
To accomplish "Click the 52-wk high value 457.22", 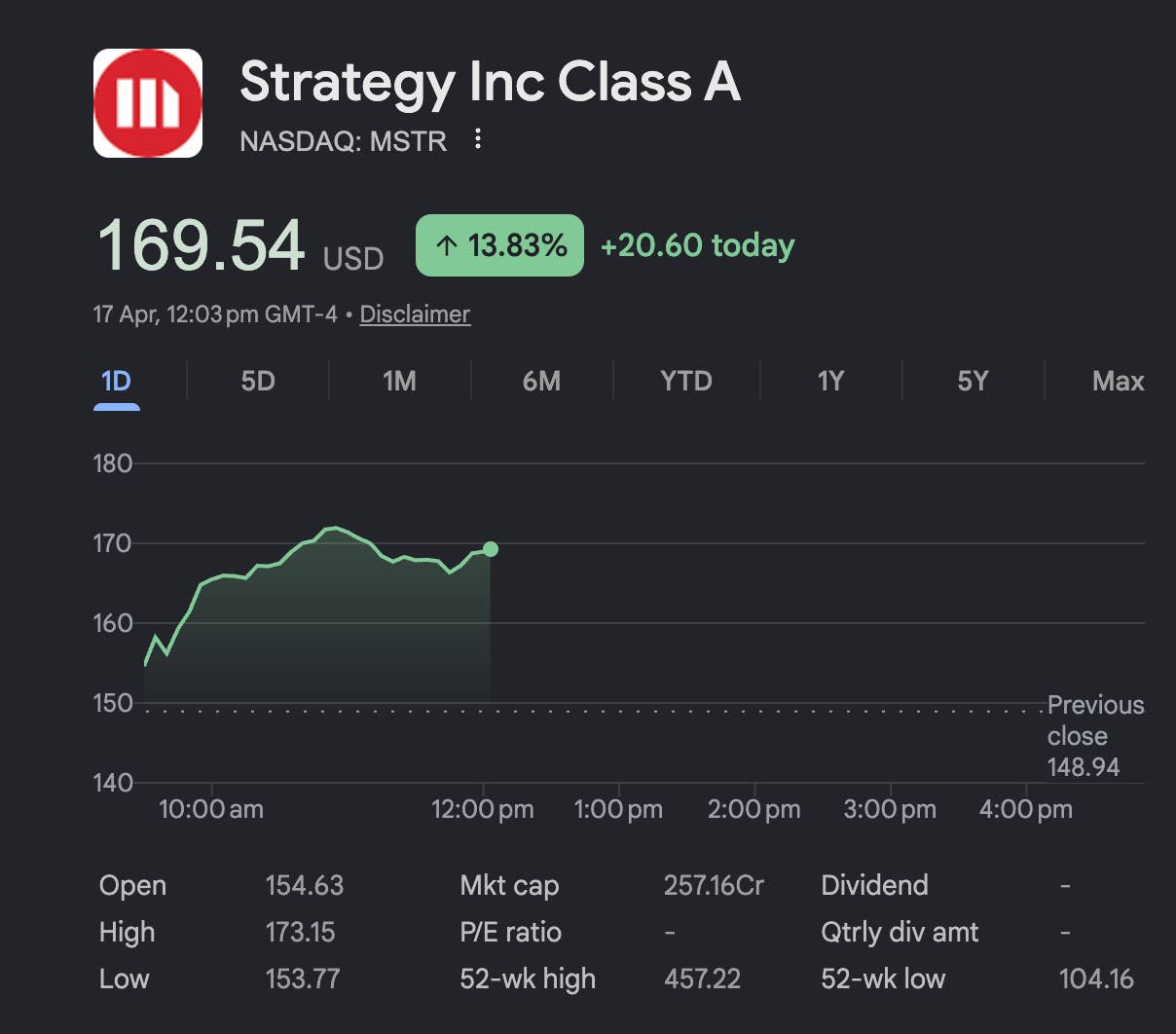I will pyautogui.click(x=702, y=979).
